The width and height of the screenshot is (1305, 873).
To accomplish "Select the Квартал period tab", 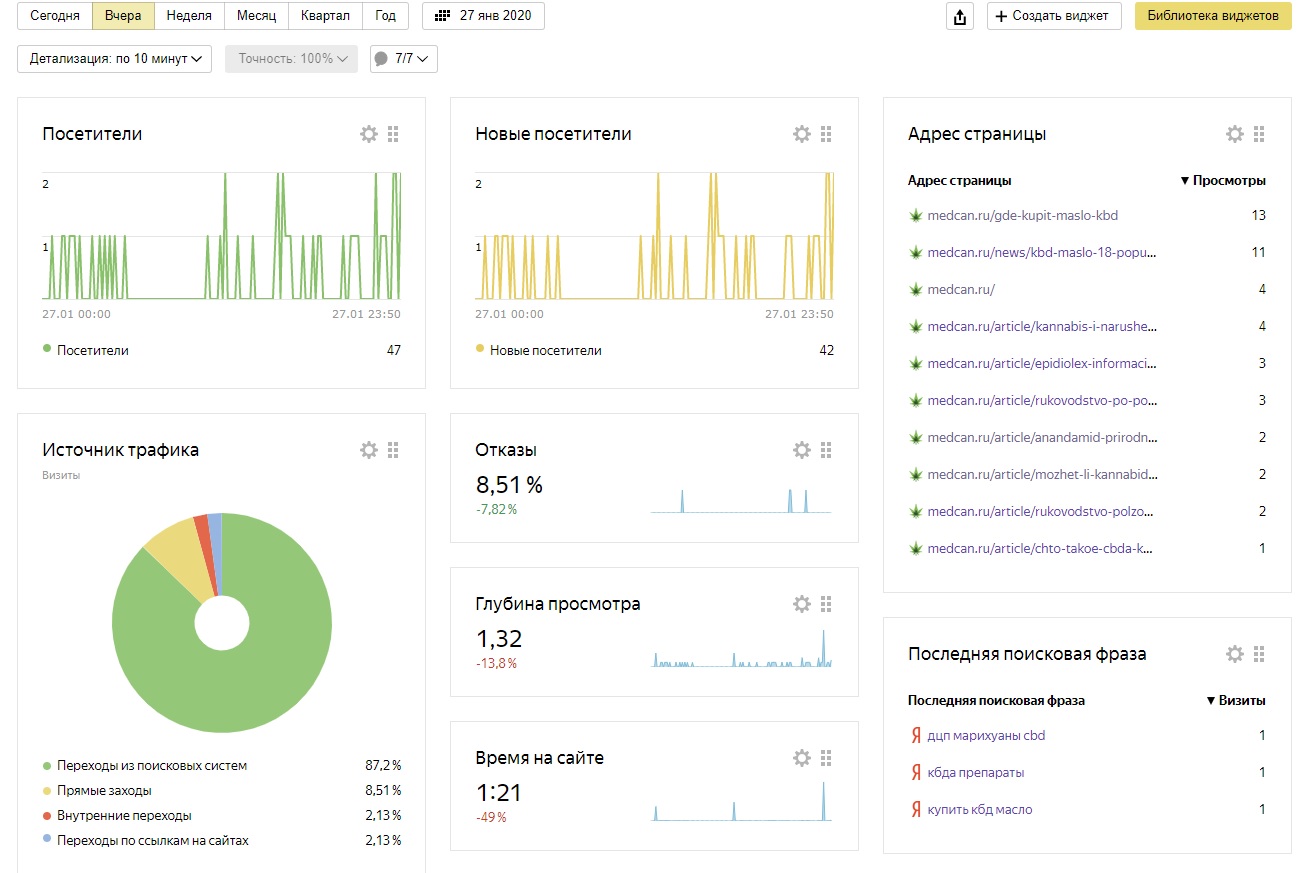I will (x=325, y=16).
